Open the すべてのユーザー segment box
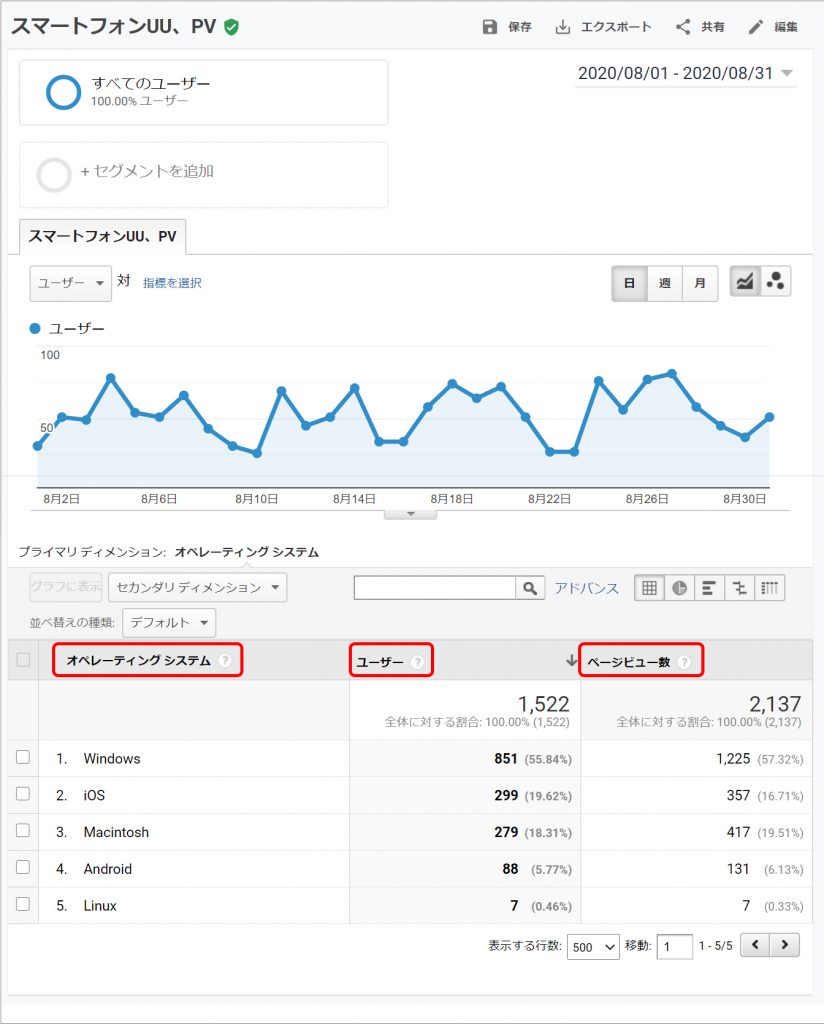The height and width of the screenshot is (1024, 824). tap(204, 92)
